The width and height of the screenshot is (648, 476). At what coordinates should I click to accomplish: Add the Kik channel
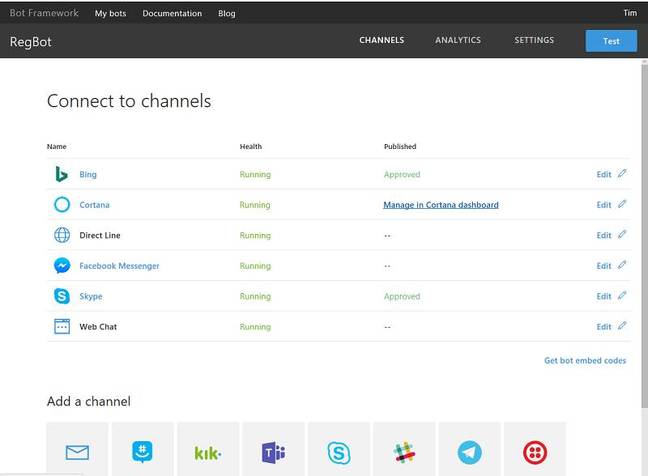pos(208,452)
